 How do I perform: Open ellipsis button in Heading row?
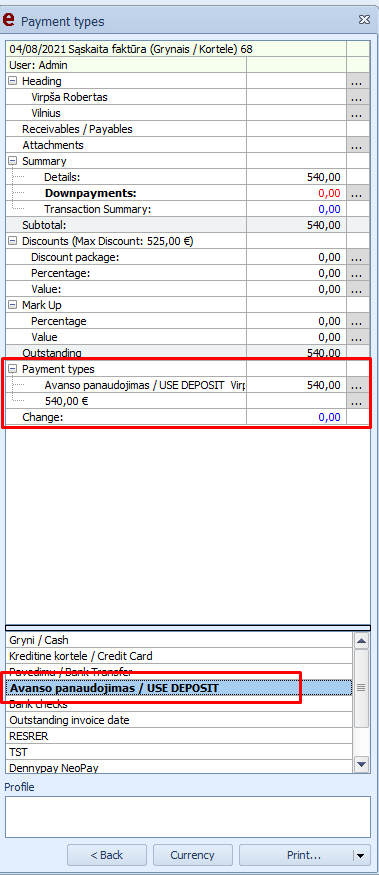(357, 81)
